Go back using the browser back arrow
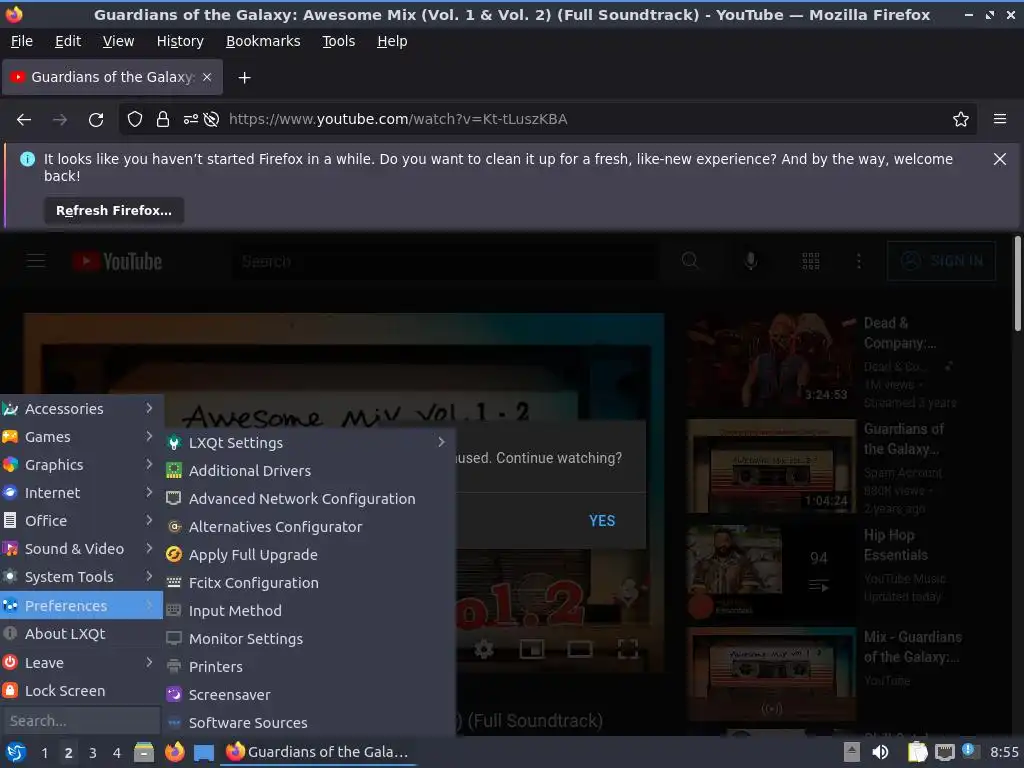The height and width of the screenshot is (768, 1024). click(x=24, y=120)
